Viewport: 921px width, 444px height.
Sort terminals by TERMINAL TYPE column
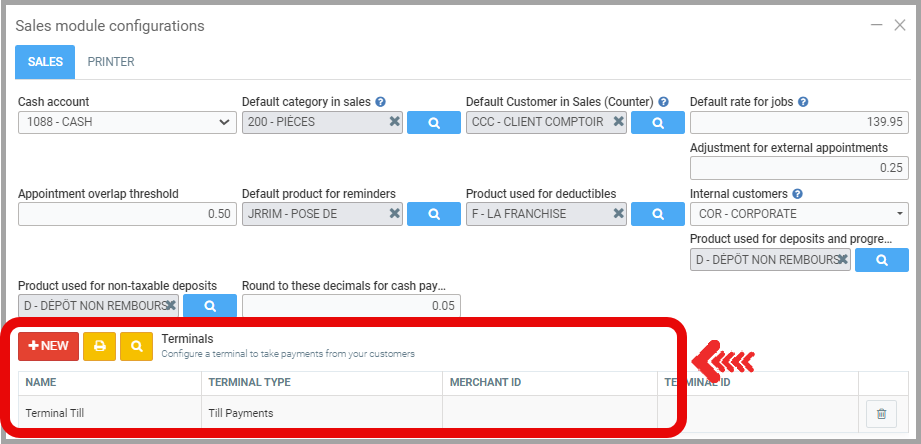point(249,382)
